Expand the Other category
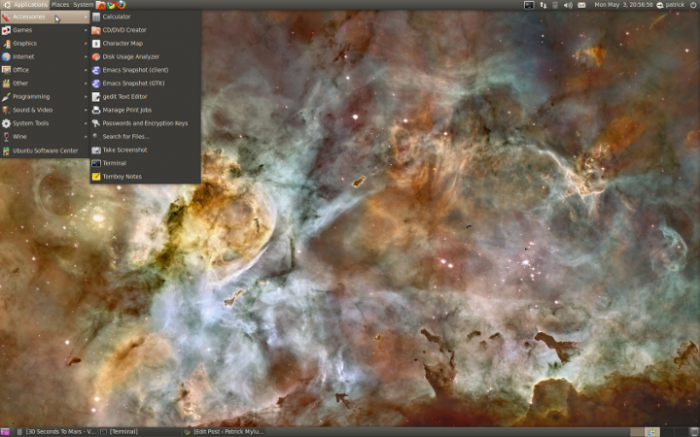 point(45,83)
